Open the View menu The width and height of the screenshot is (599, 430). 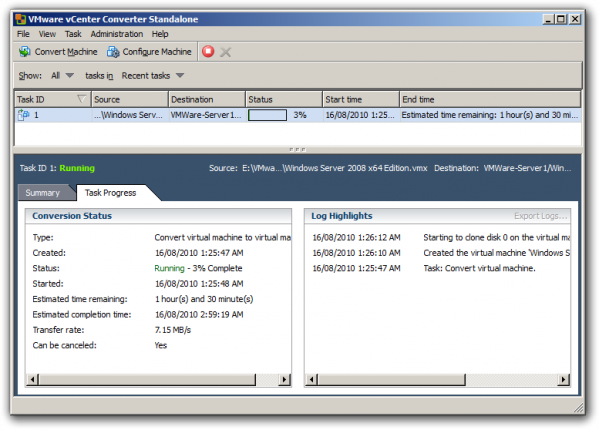(47, 34)
